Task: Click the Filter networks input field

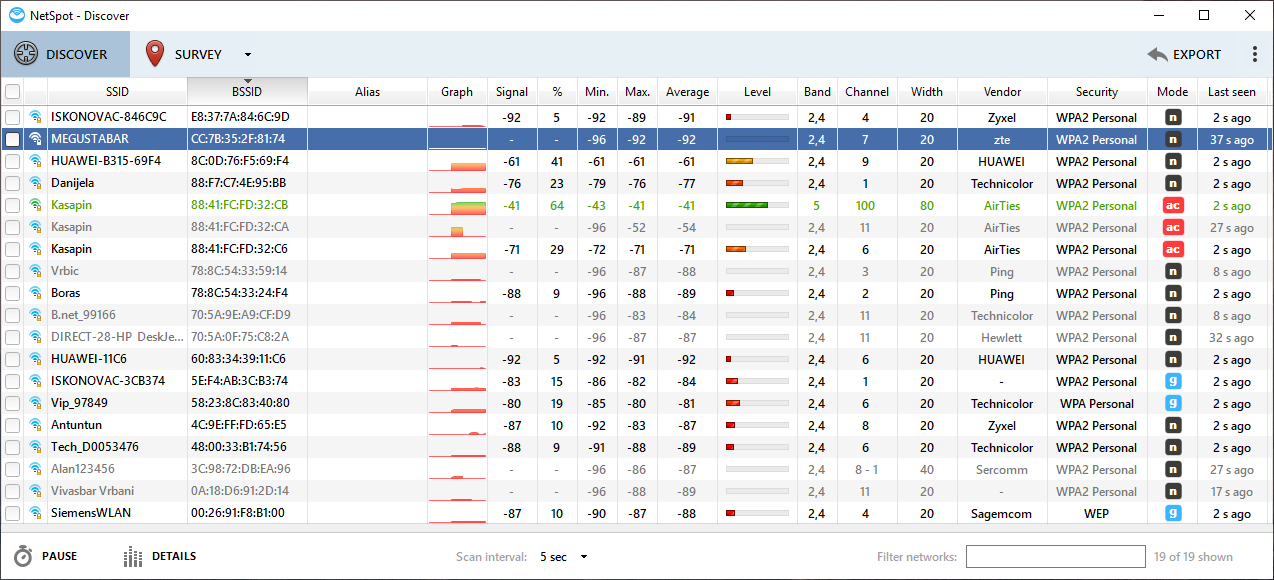Action: [x=1055, y=557]
